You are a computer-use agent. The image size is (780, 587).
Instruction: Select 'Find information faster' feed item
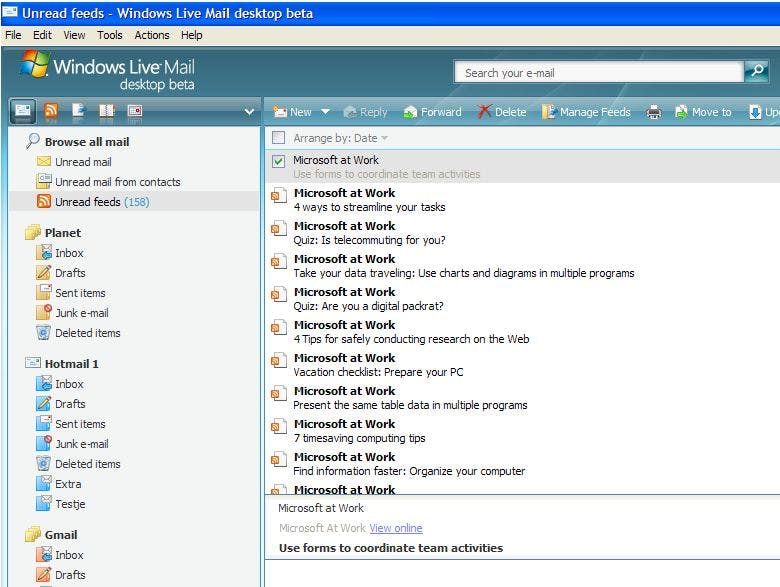[523, 463]
